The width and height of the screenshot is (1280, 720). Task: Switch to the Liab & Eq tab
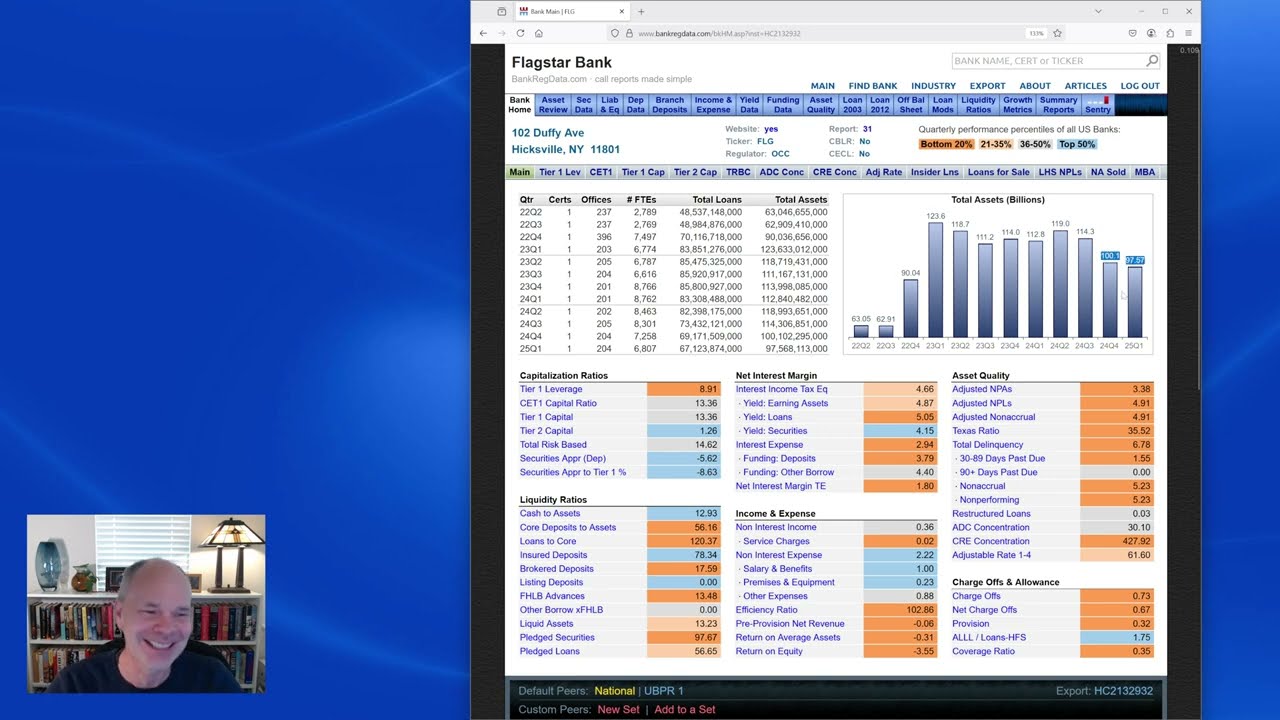[610, 105]
